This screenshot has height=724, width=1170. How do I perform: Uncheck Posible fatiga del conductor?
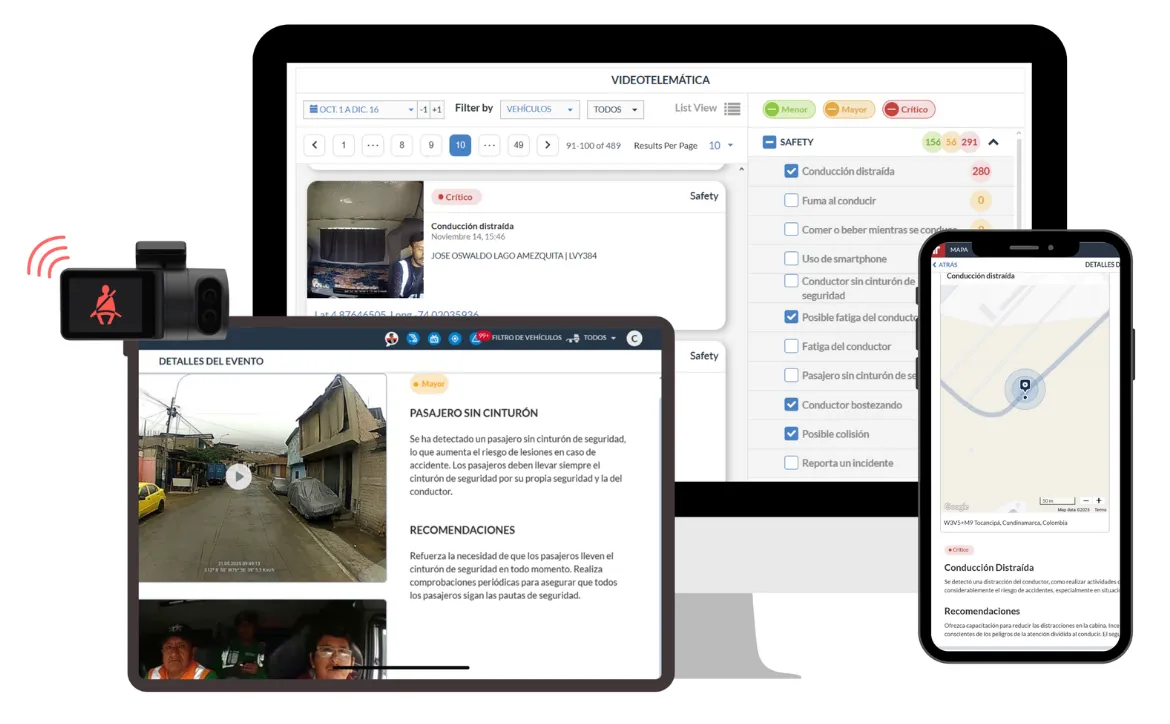pos(791,317)
